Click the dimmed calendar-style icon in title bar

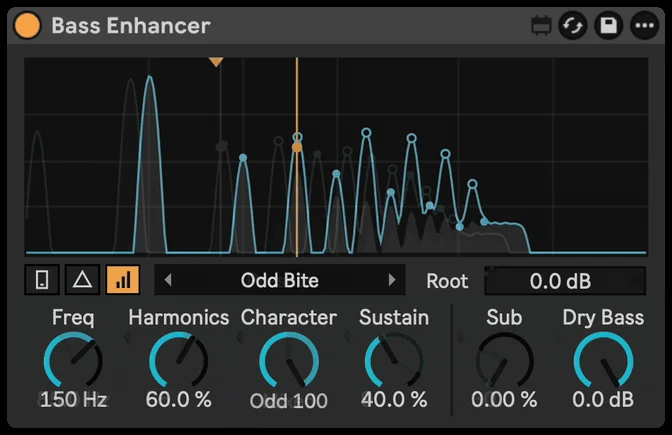point(541,25)
